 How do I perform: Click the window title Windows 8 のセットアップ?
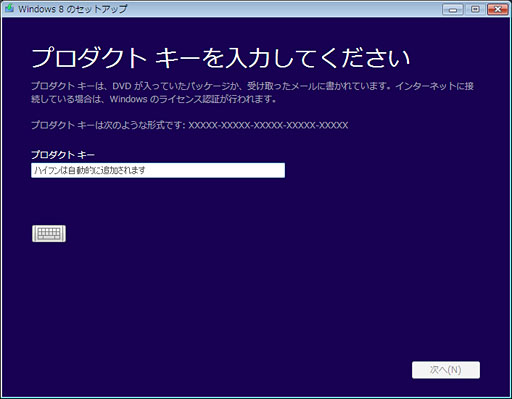tap(73, 9)
